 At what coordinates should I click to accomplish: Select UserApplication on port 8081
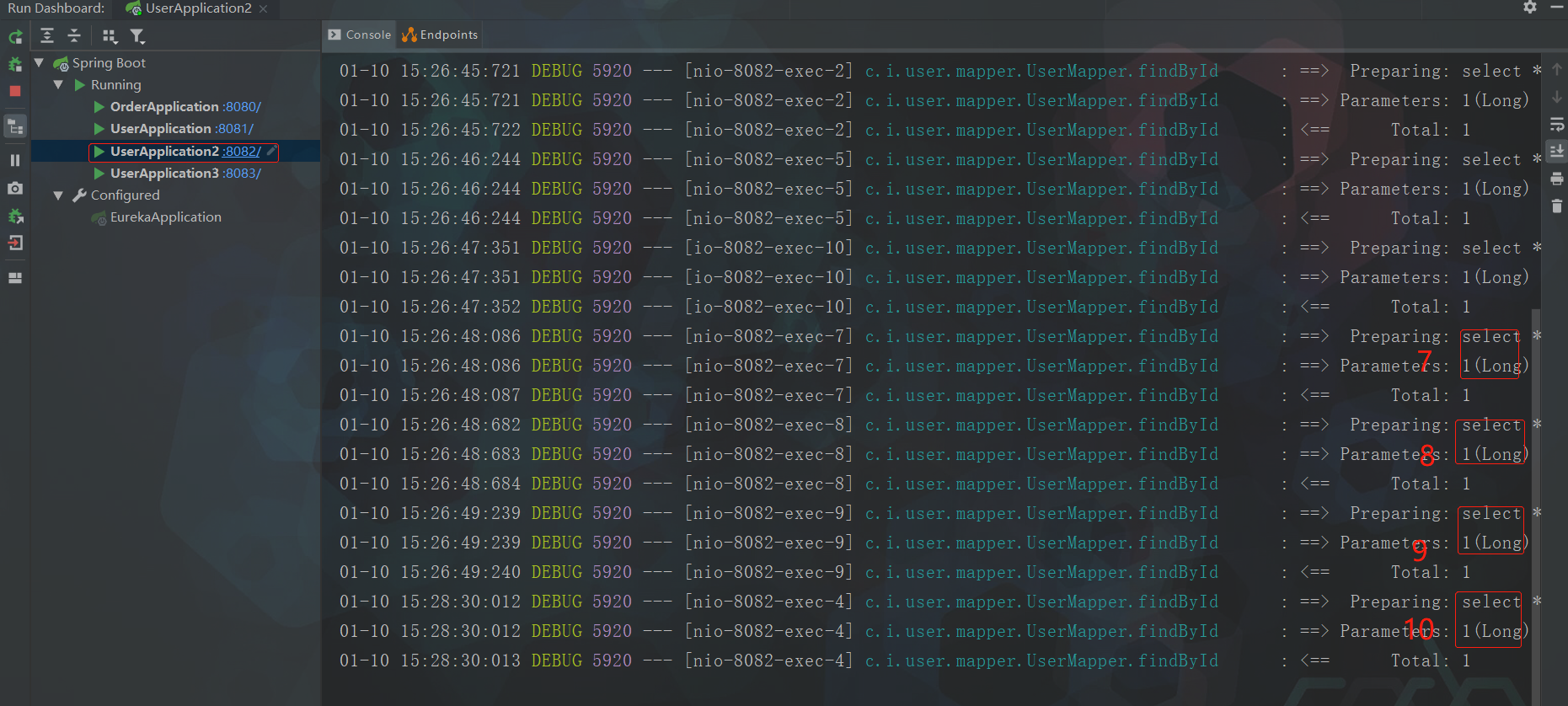pos(161,128)
